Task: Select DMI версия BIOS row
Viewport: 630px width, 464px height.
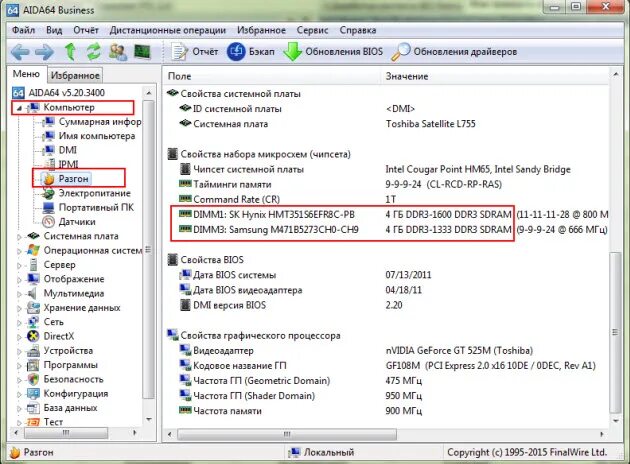Action: 387,305
